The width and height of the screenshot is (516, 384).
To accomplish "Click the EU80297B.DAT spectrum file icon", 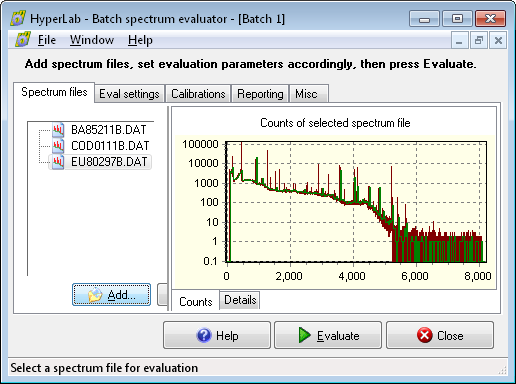I will (x=58, y=162).
